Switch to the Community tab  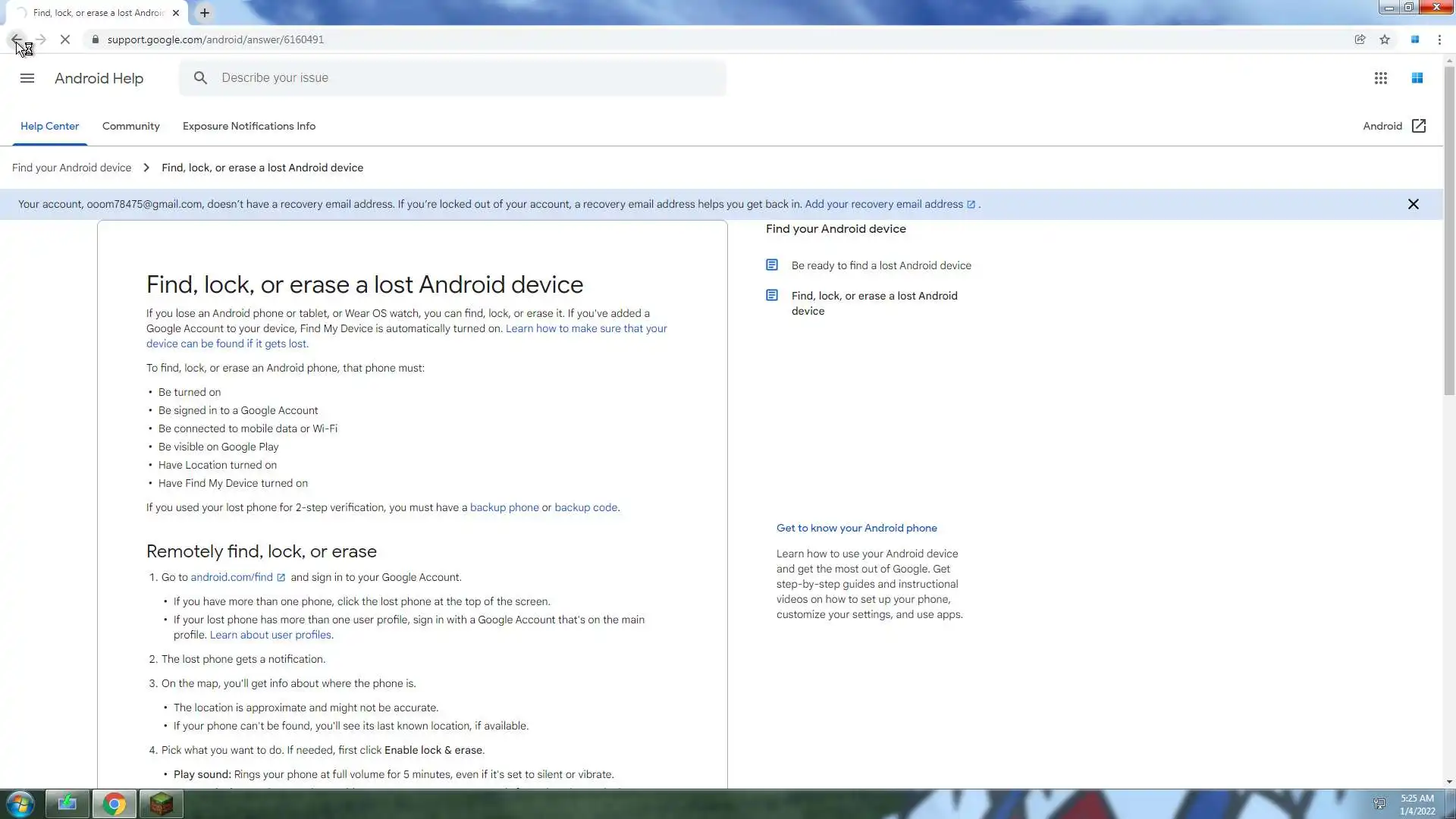pos(130,126)
